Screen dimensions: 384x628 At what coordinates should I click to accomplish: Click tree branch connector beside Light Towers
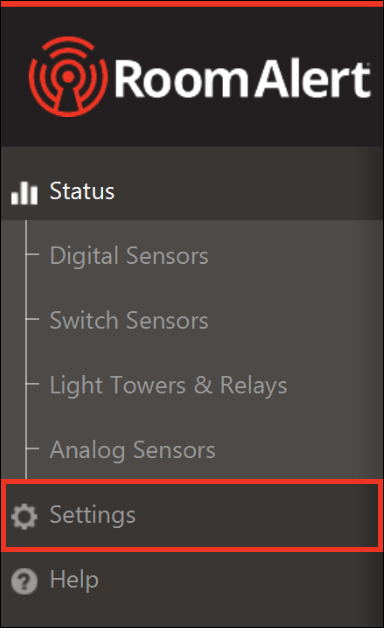(32, 384)
